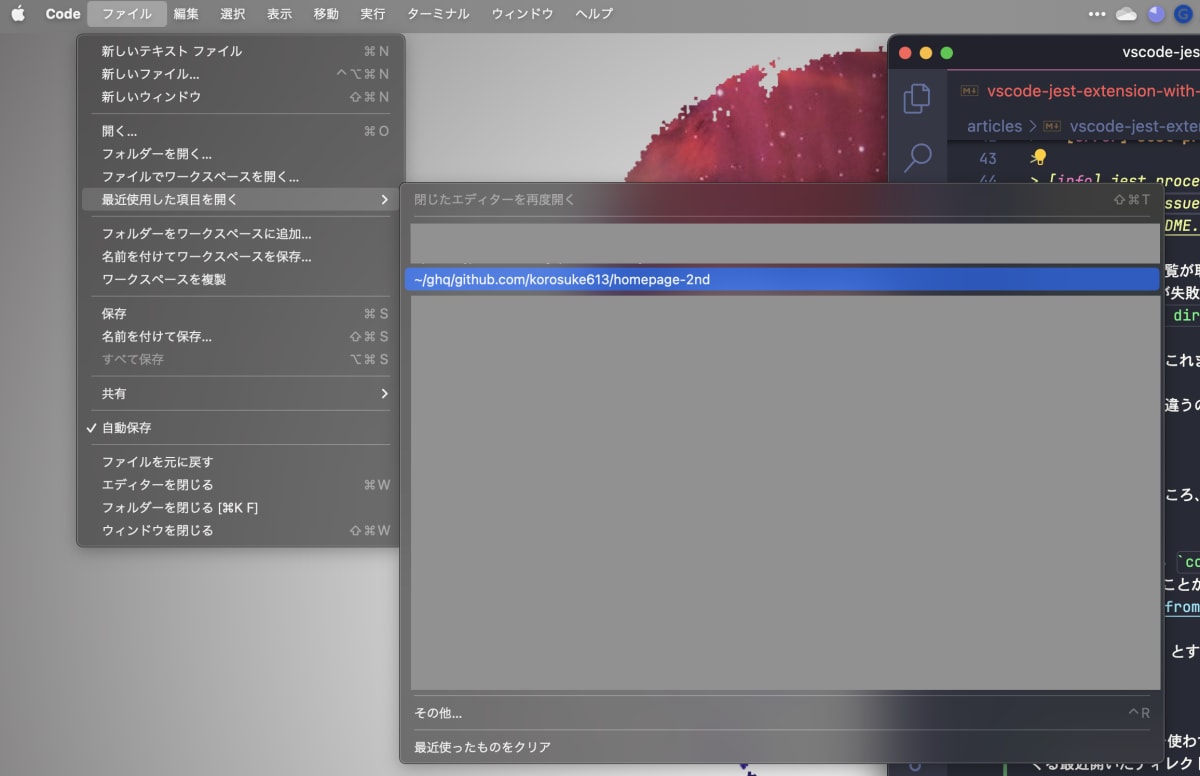Open the ヘルプ menu
1200x776 pixels.
click(594, 14)
